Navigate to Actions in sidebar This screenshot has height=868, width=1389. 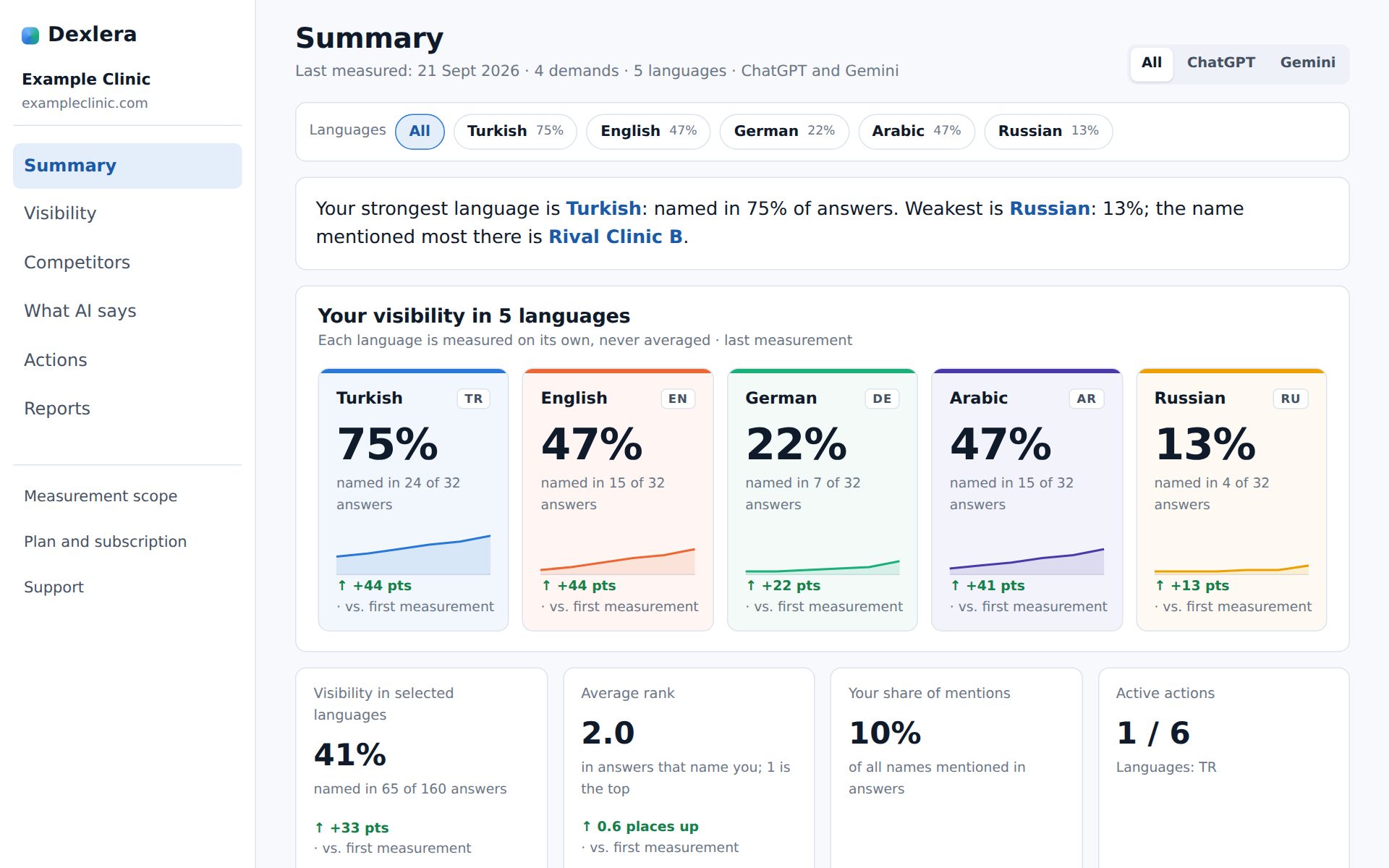(127, 360)
